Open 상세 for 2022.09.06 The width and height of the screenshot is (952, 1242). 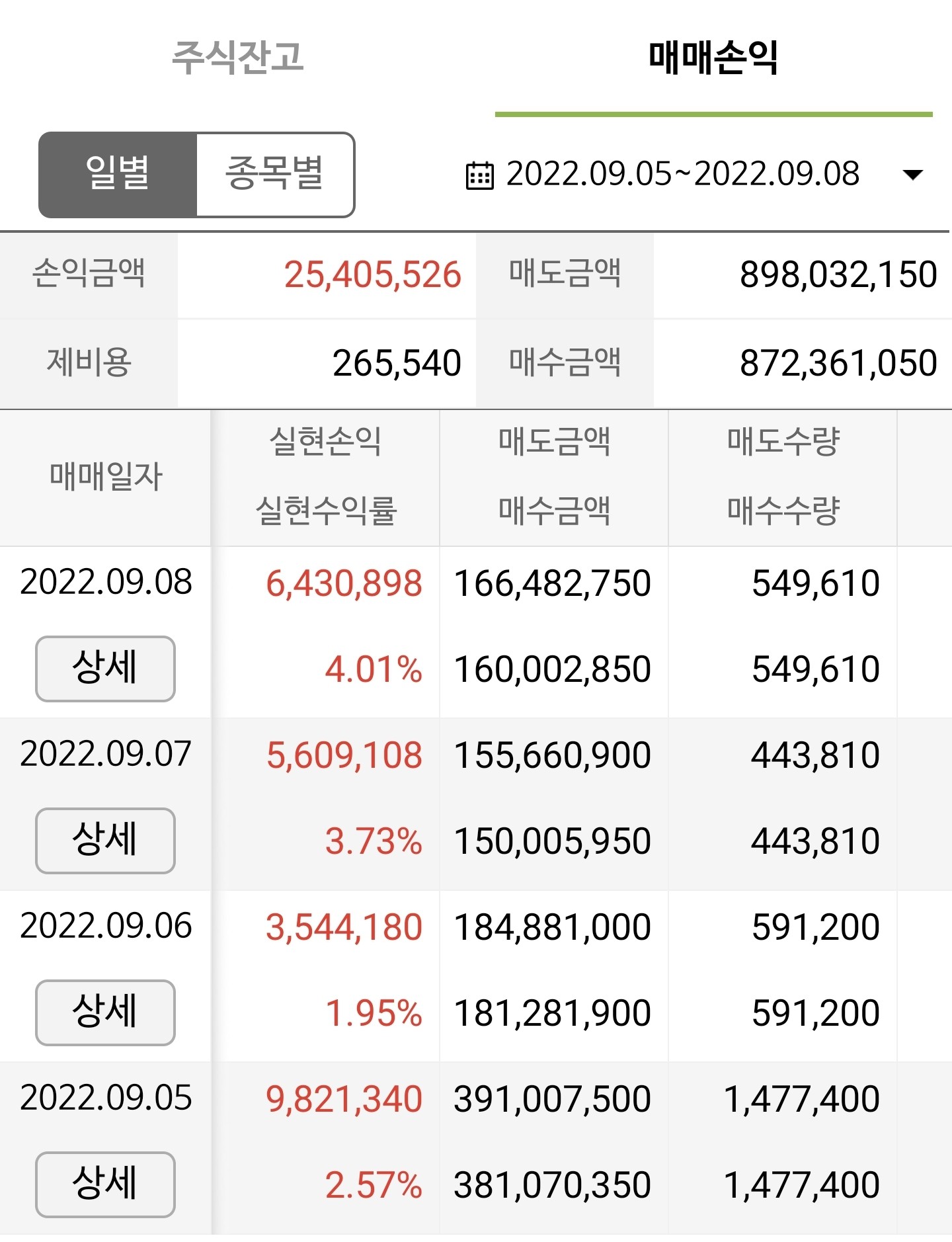(x=105, y=1013)
